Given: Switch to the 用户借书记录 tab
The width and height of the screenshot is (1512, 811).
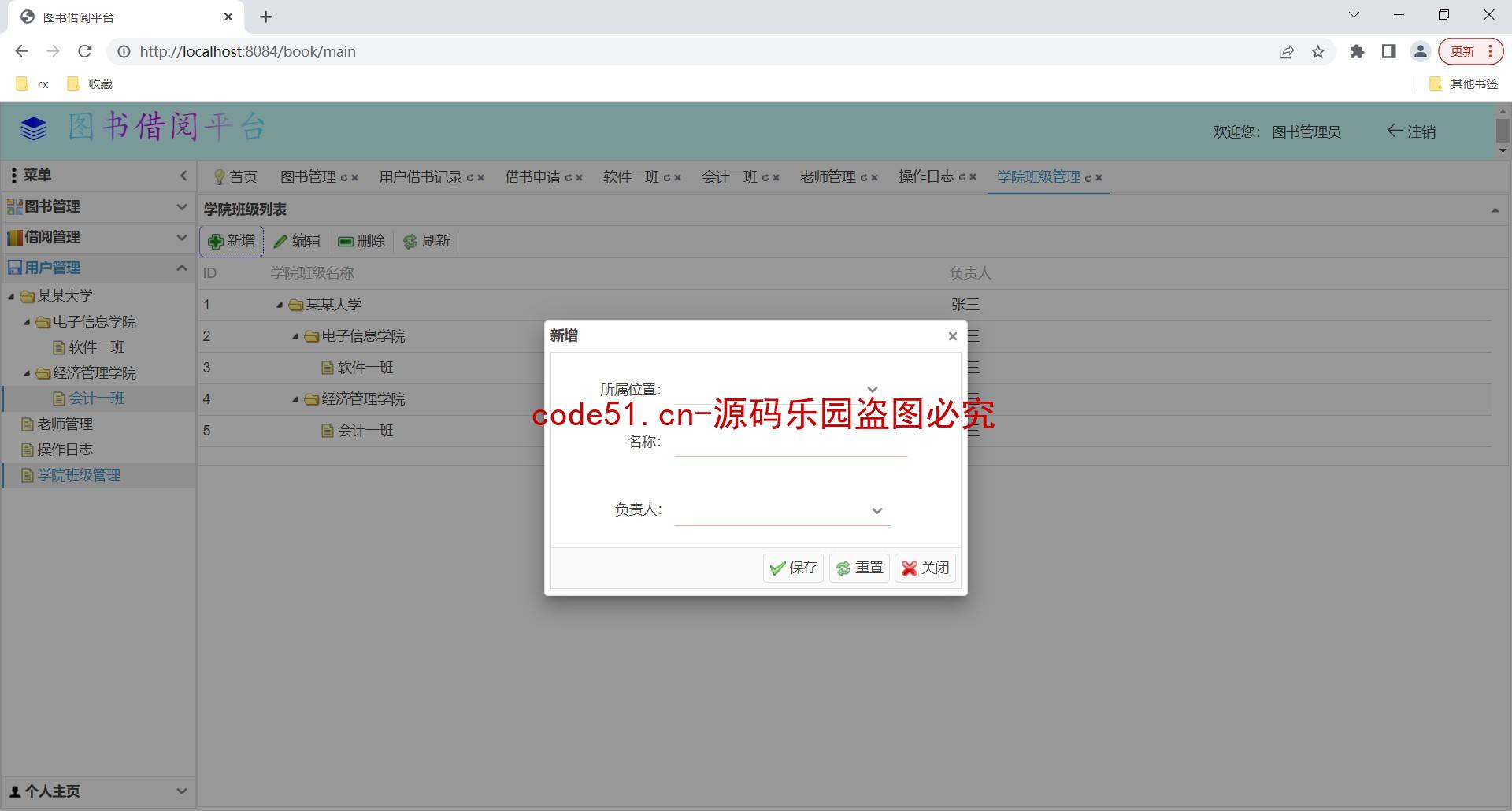Looking at the screenshot, I should pyautogui.click(x=420, y=177).
